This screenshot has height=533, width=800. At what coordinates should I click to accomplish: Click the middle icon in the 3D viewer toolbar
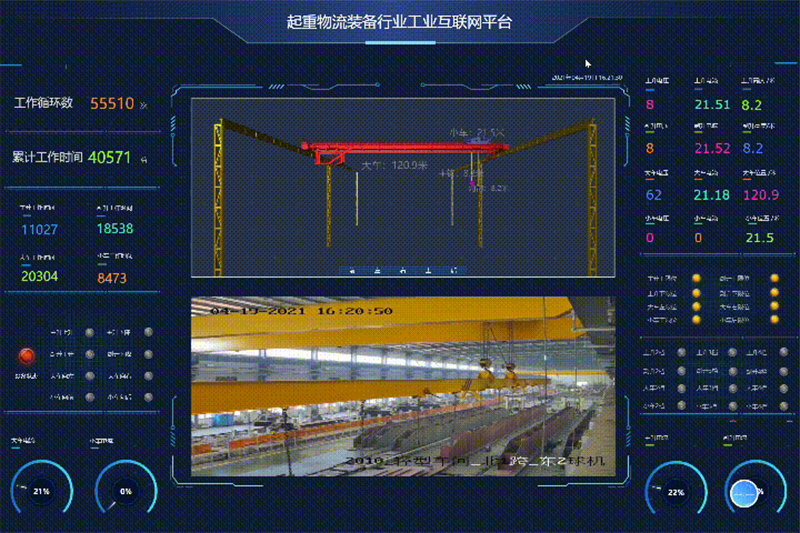pos(402,270)
